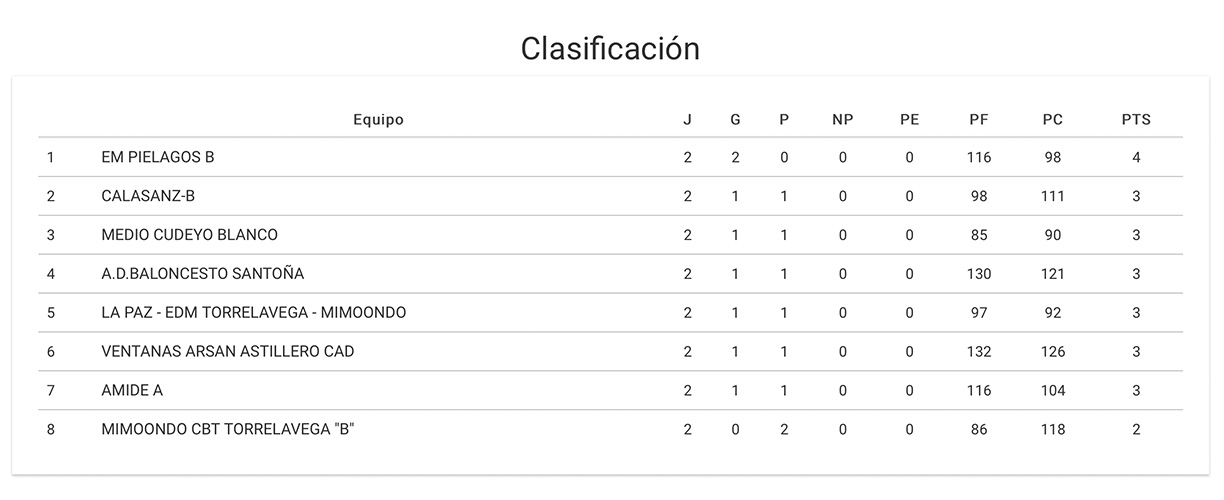Select LA PAZ - EDM TORRELAVEGA - MIMOONDO
1224x500 pixels.
pyautogui.click(x=254, y=313)
